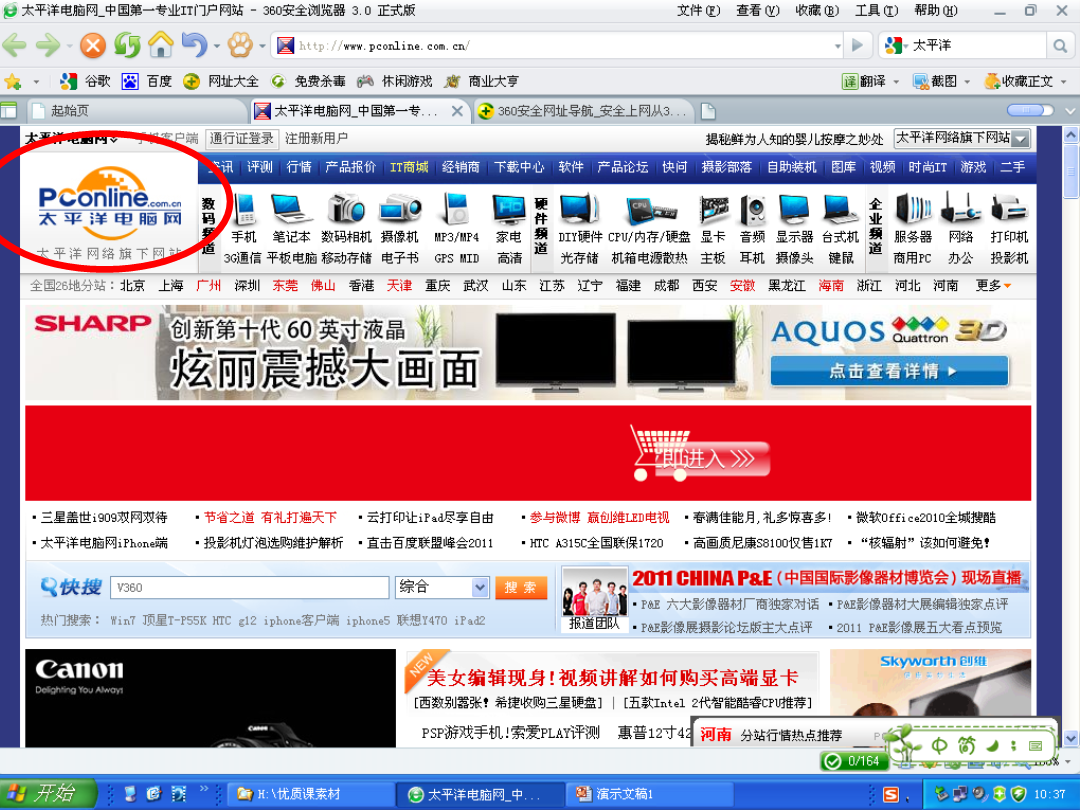1080x810 pixels.
Task: Go forward with the green forward arrow
Action: 48,46
